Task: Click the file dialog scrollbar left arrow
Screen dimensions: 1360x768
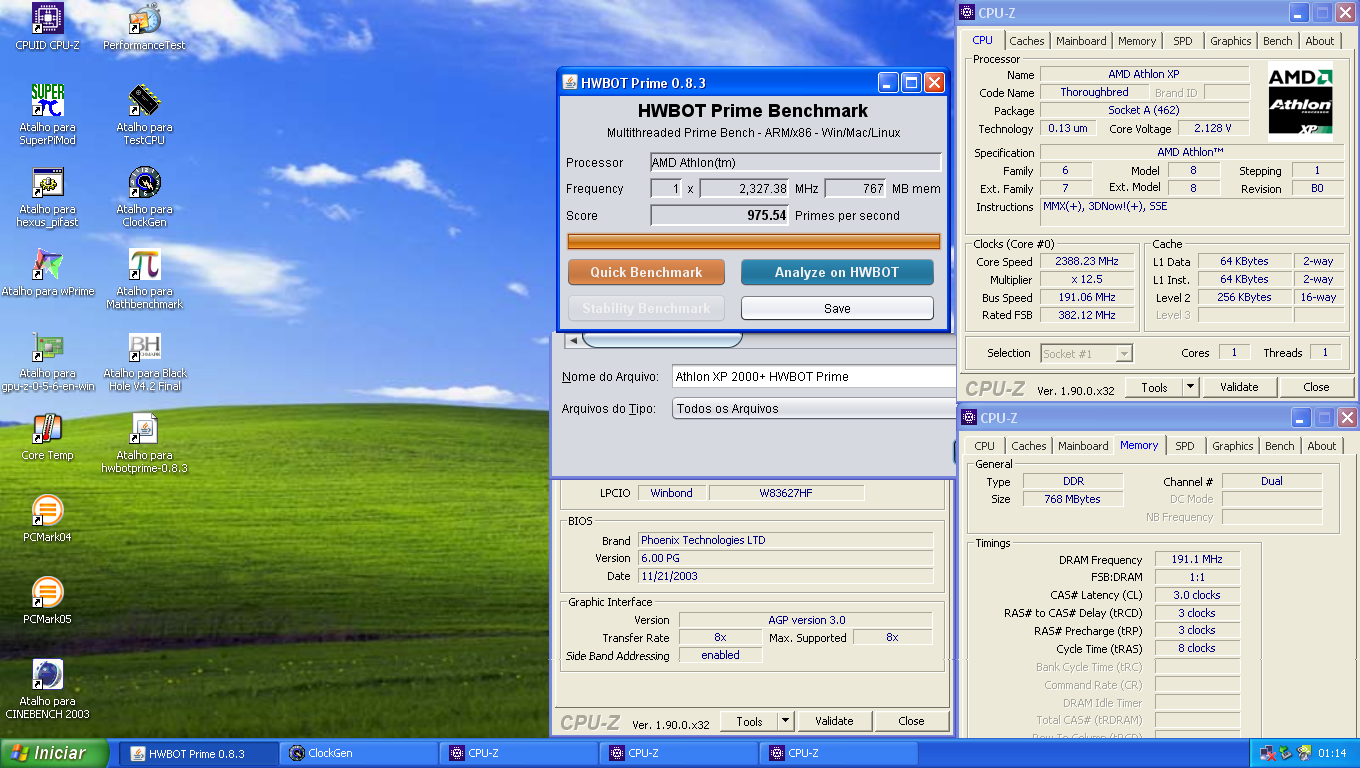Action: coord(573,340)
